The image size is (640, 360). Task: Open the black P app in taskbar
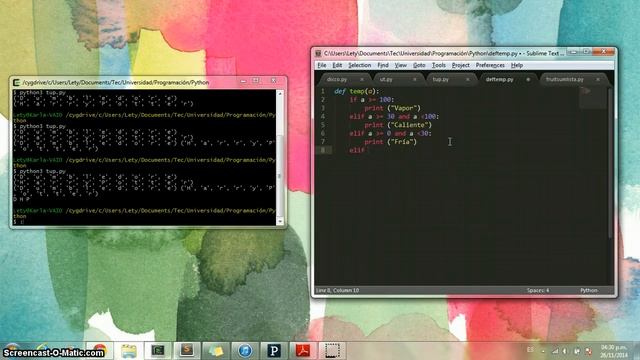(274, 351)
